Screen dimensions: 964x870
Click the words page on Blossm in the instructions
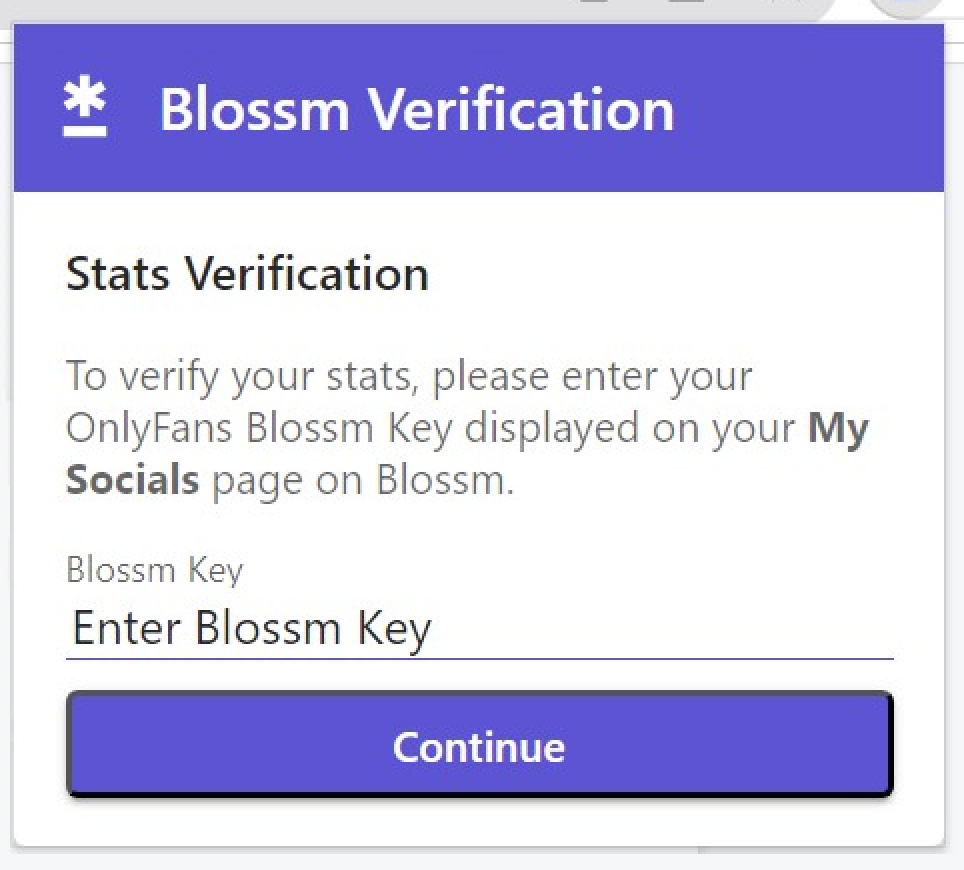click(363, 481)
